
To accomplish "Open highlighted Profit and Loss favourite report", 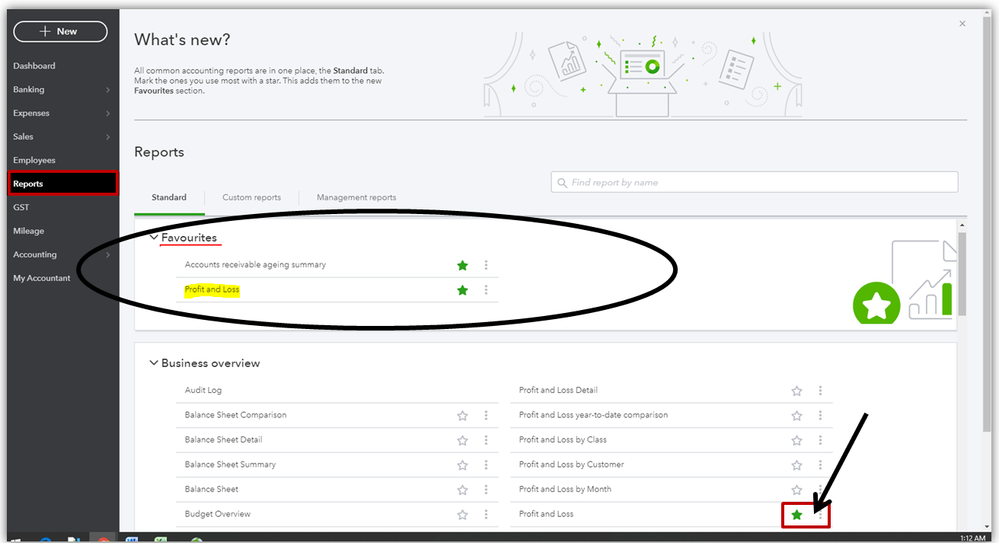I will [x=212, y=289].
